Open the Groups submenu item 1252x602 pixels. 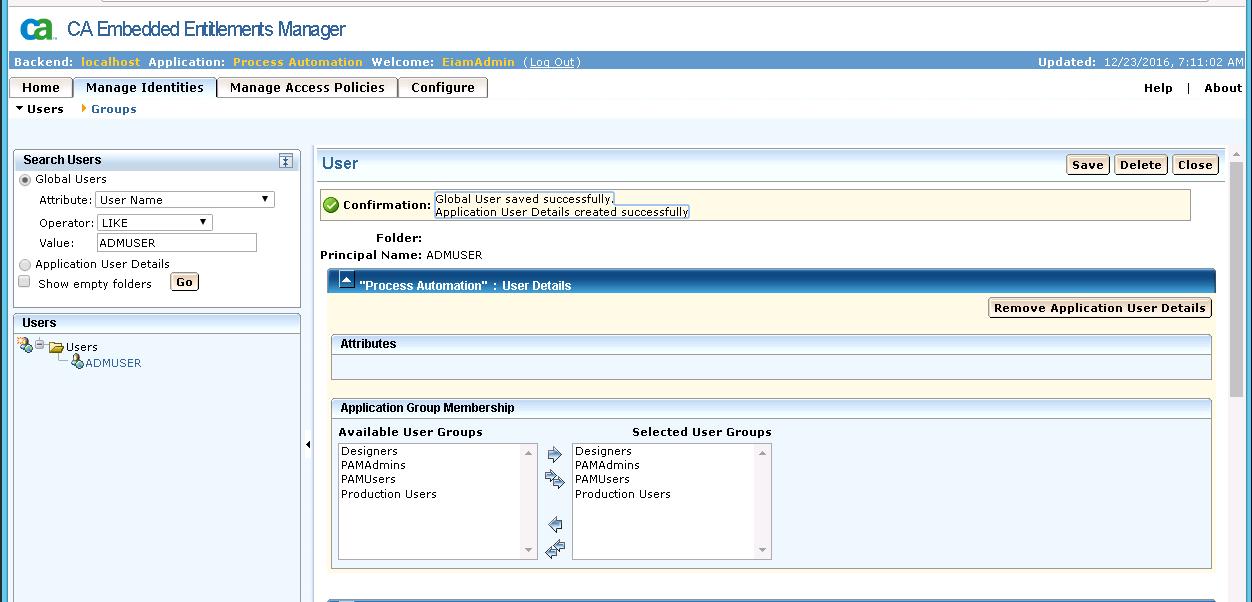114,109
